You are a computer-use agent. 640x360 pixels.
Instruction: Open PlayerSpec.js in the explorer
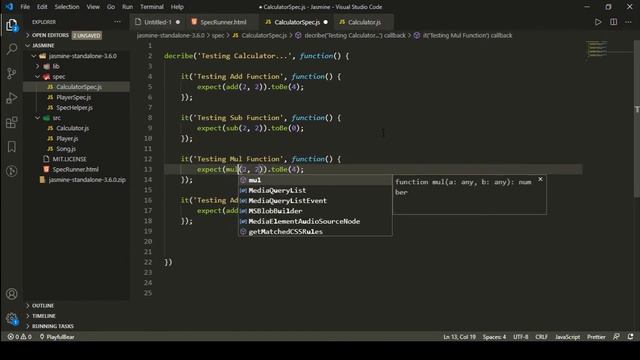pyautogui.click(x=73, y=97)
